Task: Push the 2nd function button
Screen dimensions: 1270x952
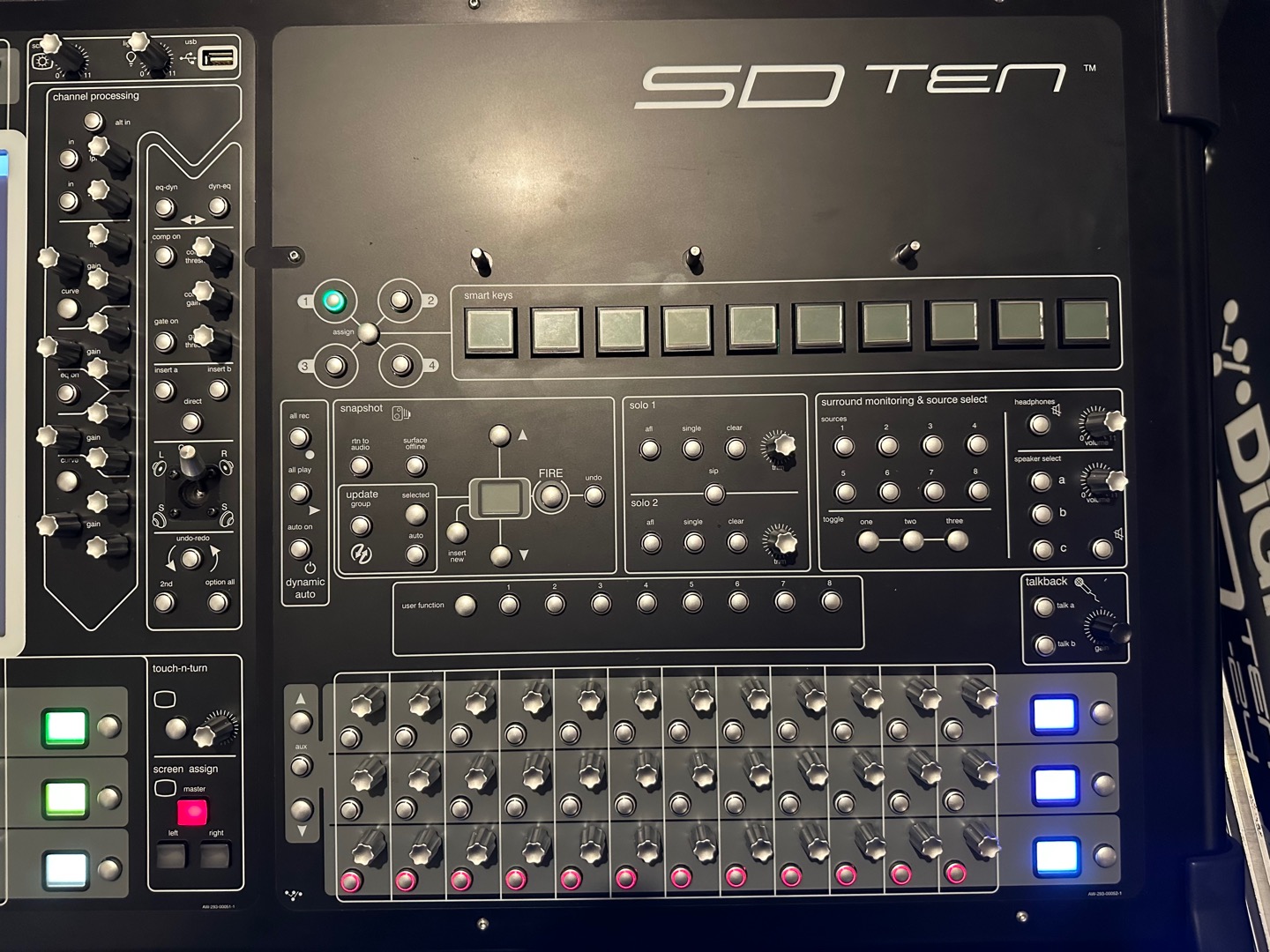Action: click(x=165, y=603)
